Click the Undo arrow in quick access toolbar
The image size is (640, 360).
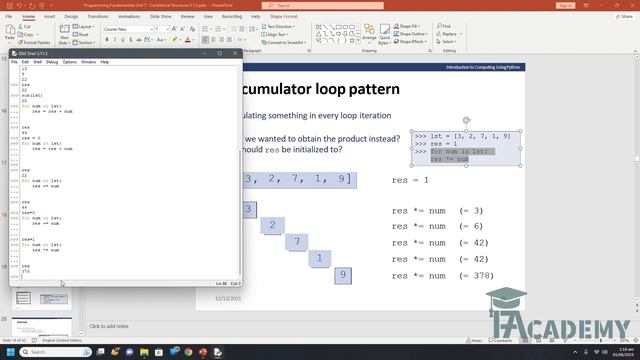tap(19, 5)
